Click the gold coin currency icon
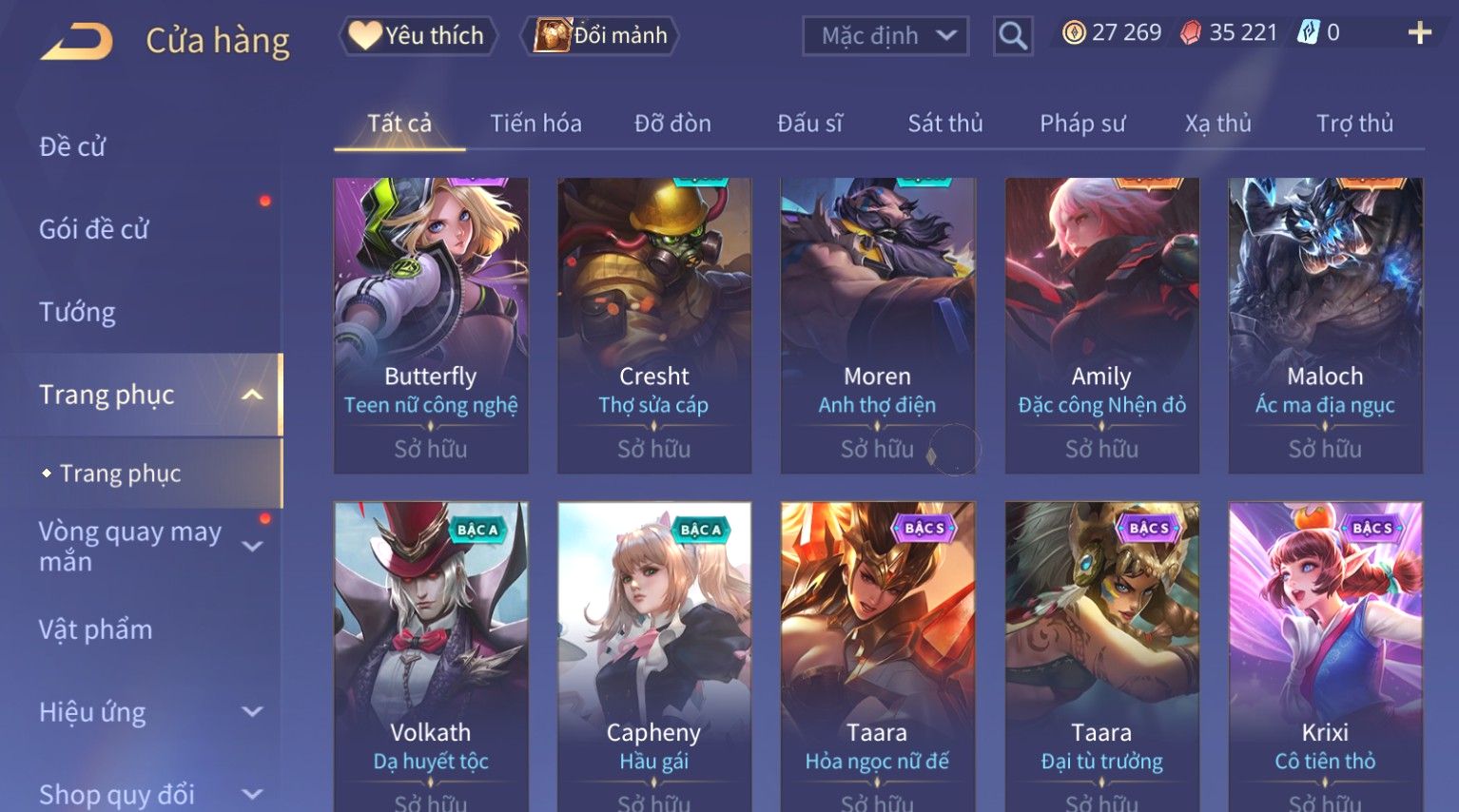The width and height of the screenshot is (1459, 812). tap(1074, 33)
